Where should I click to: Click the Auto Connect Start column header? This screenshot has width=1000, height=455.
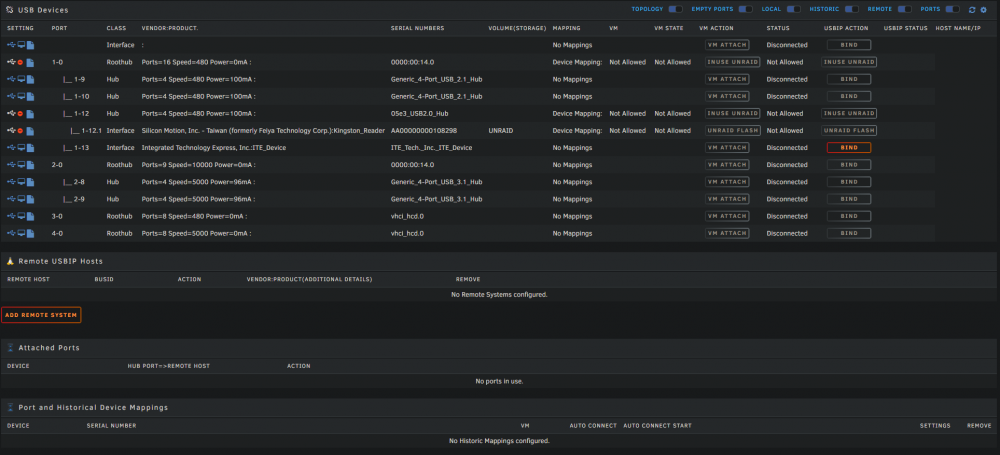[657, 426]
